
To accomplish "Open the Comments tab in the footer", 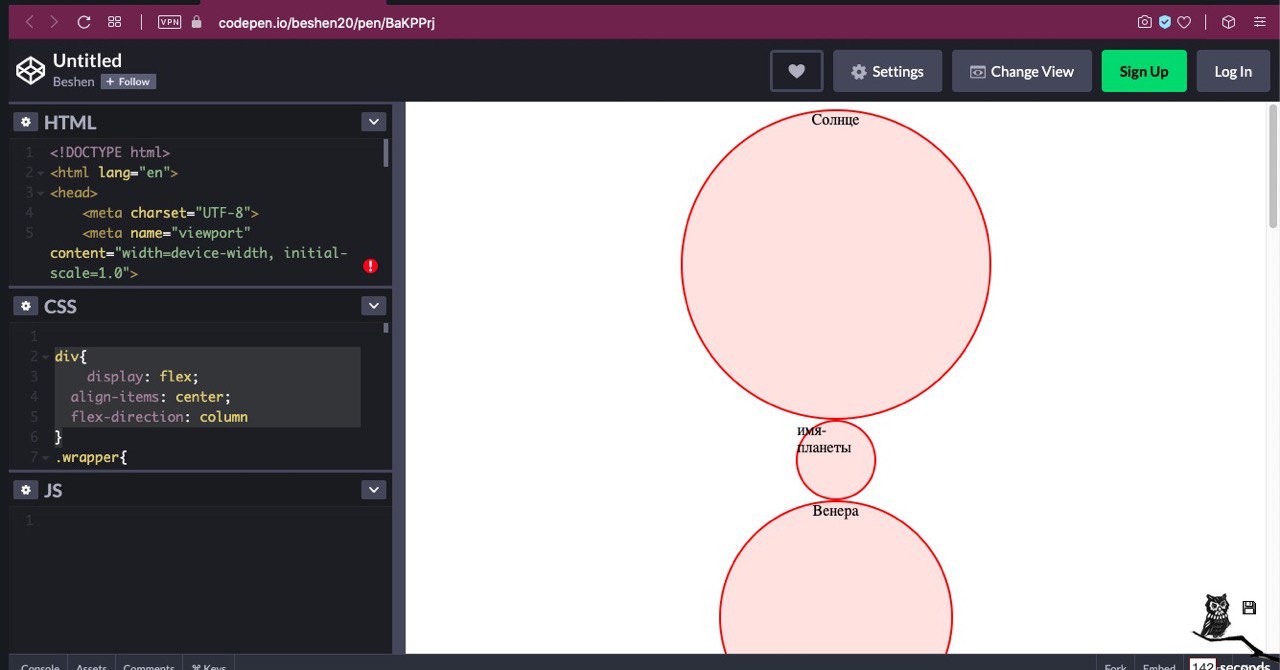I will [x=148, y=667].
